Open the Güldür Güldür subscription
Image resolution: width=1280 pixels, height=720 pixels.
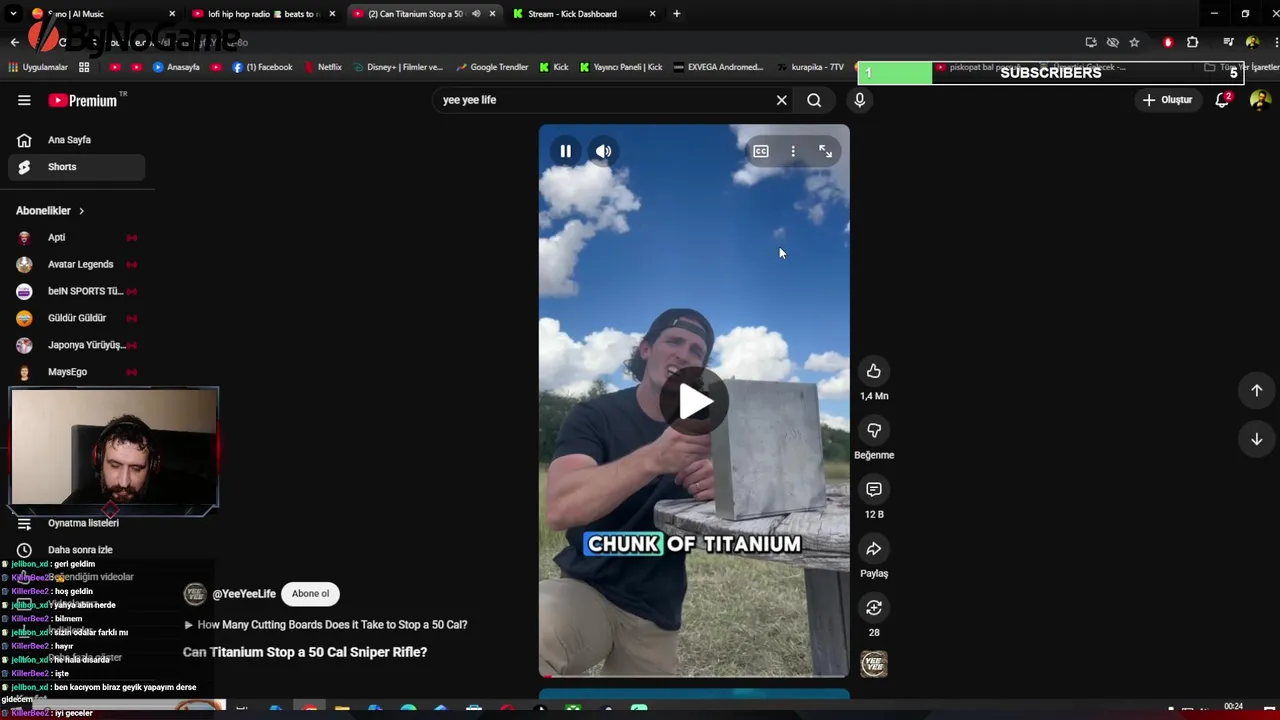[x=76, y=318]
